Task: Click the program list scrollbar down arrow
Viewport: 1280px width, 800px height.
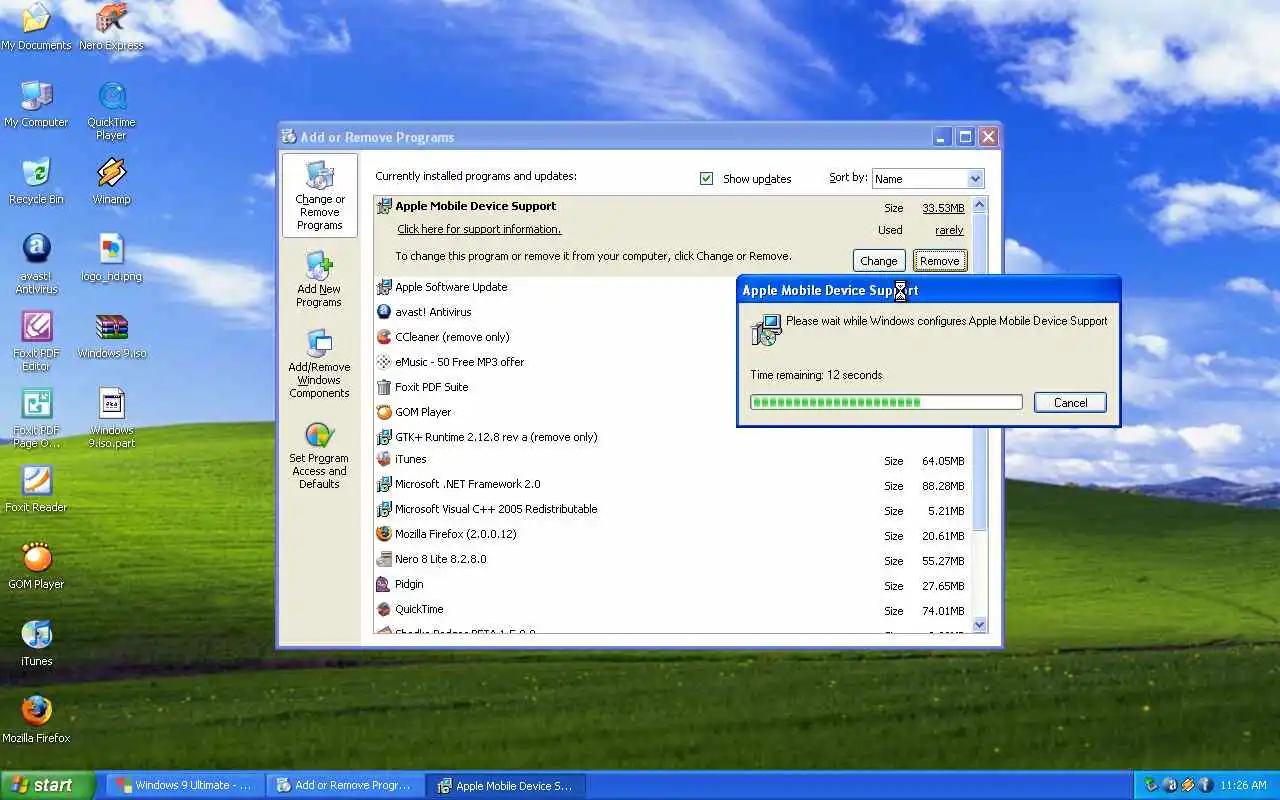Action: point(979,624)
